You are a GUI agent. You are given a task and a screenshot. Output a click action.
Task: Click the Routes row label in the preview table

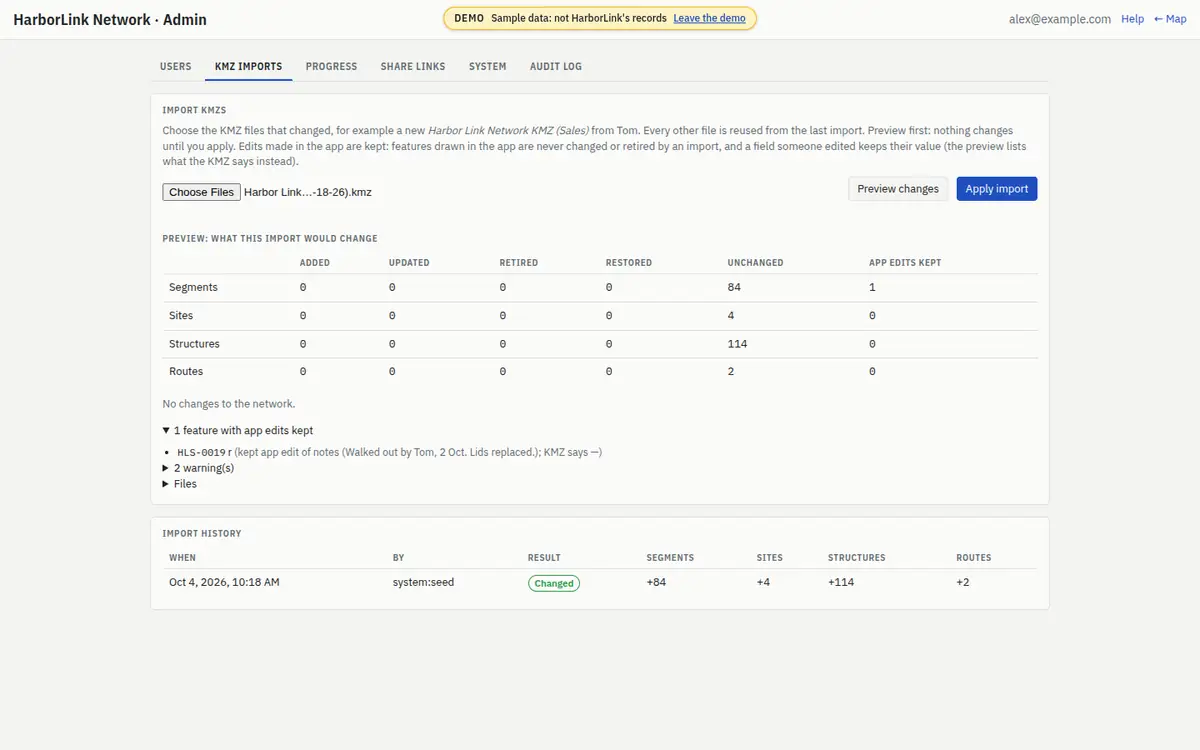pos(186,371)
